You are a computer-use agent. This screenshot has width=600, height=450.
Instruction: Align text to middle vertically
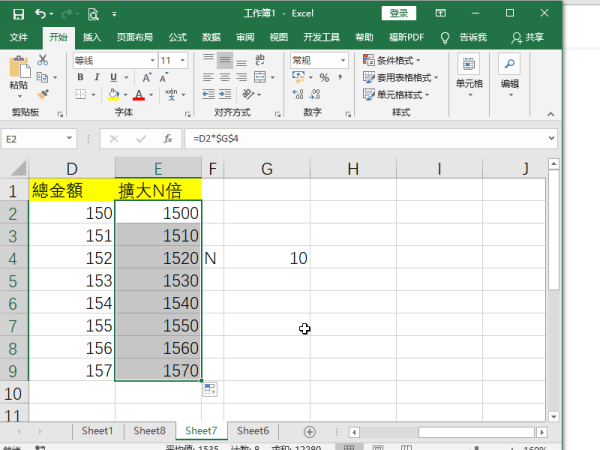(225, 60)
